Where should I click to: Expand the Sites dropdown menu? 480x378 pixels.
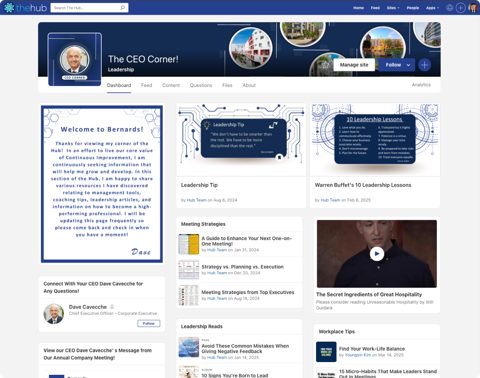pyautogui.click(x=393, y=8)
